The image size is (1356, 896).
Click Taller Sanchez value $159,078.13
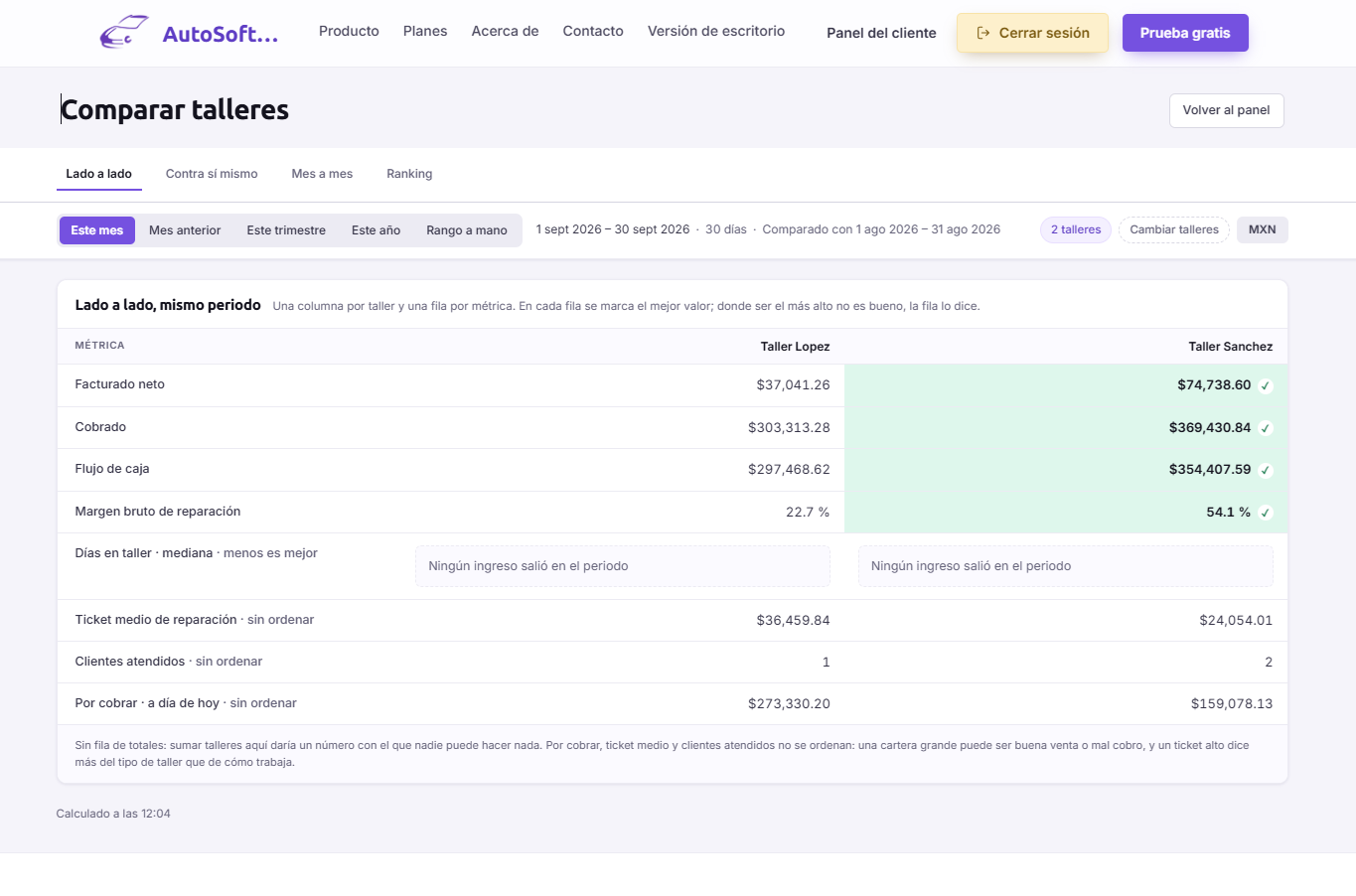click(1232, 703)
